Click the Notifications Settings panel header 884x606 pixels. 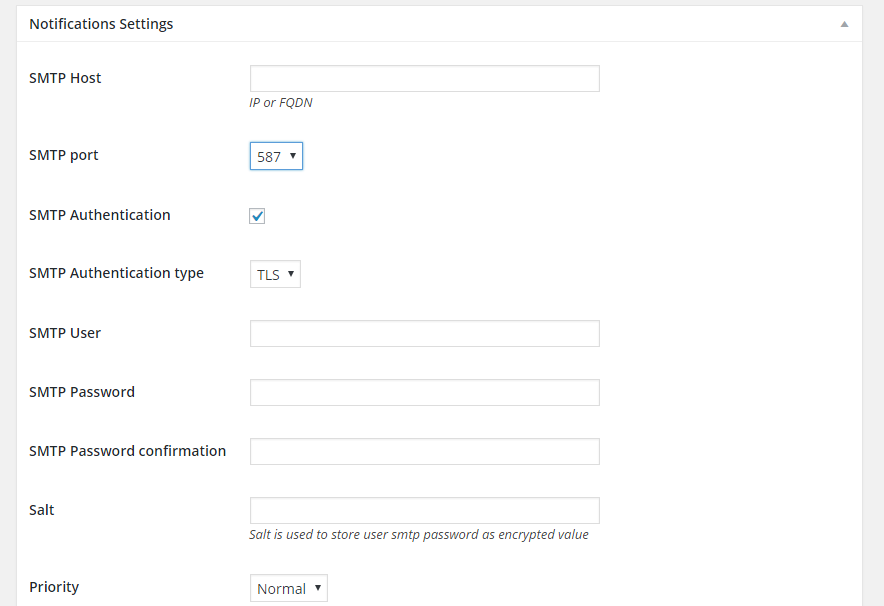440,23
